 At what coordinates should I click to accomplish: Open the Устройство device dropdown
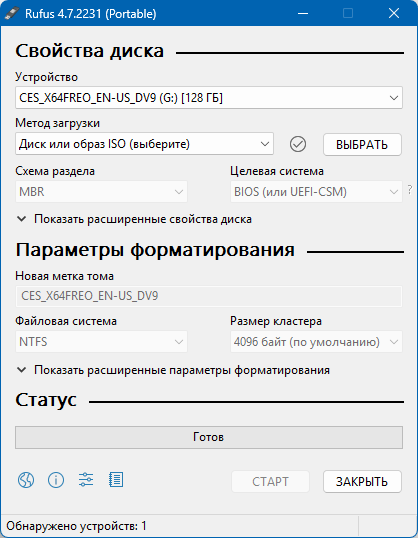point(209,98)
